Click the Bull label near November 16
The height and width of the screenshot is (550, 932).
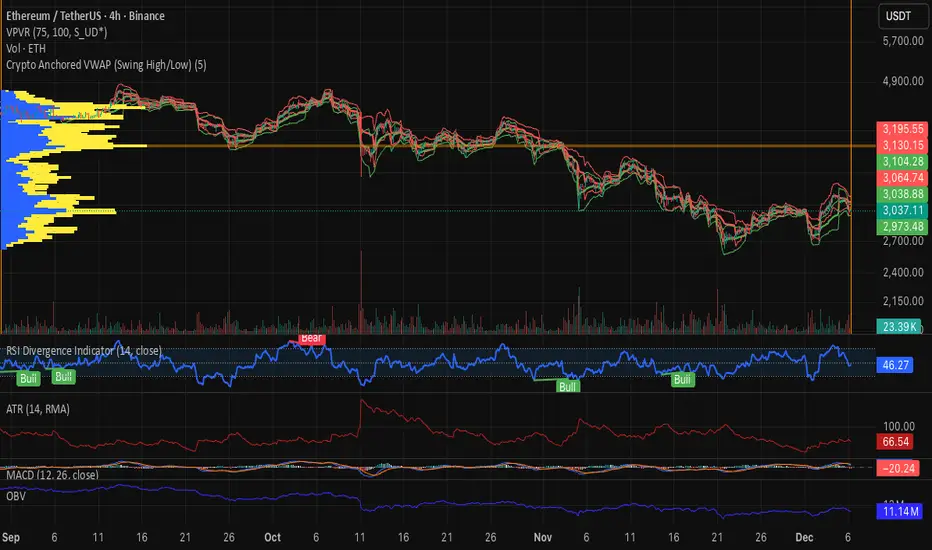coord(682,379)
